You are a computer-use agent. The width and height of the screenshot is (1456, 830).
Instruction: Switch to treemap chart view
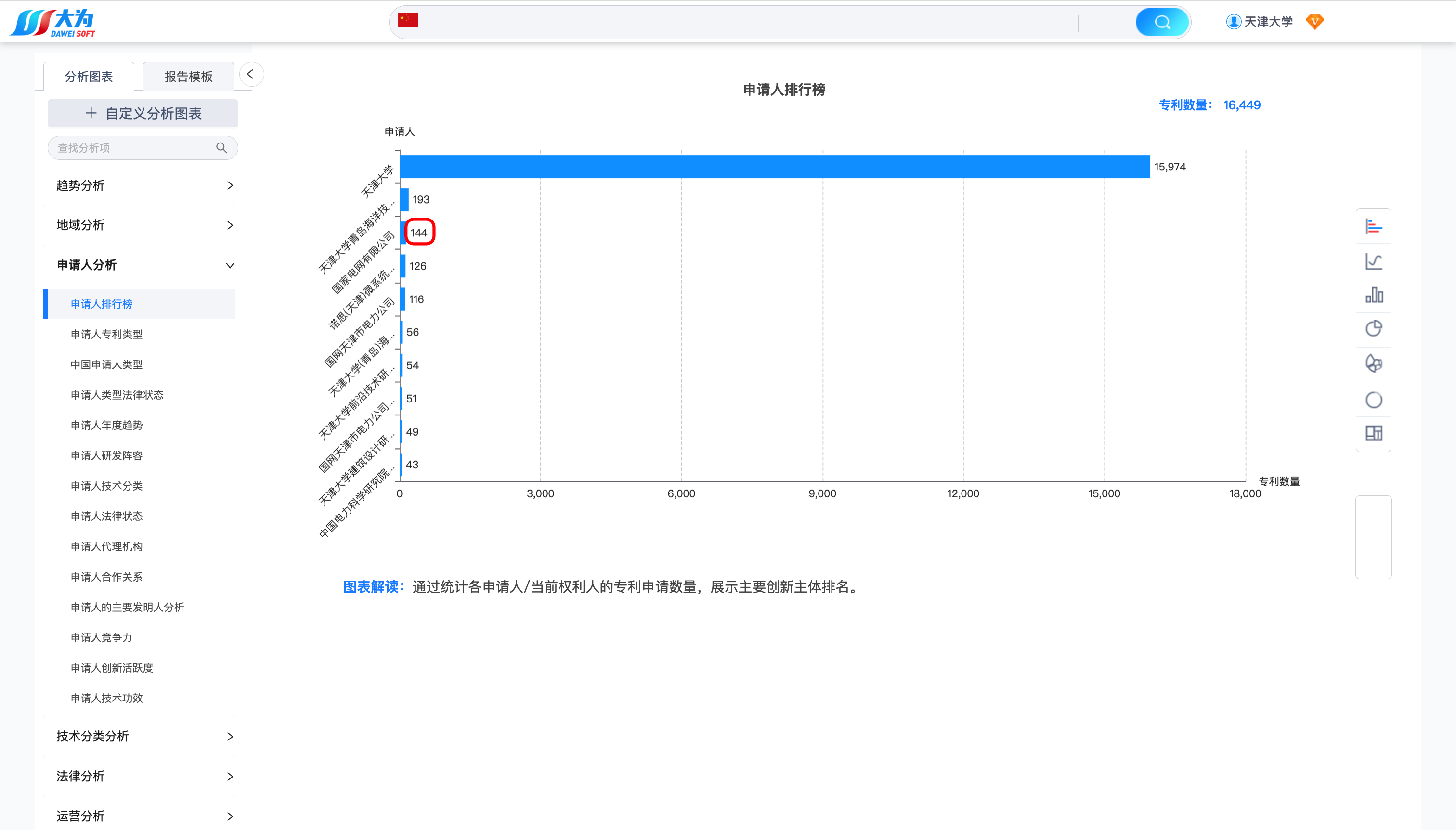(1373, 433)
